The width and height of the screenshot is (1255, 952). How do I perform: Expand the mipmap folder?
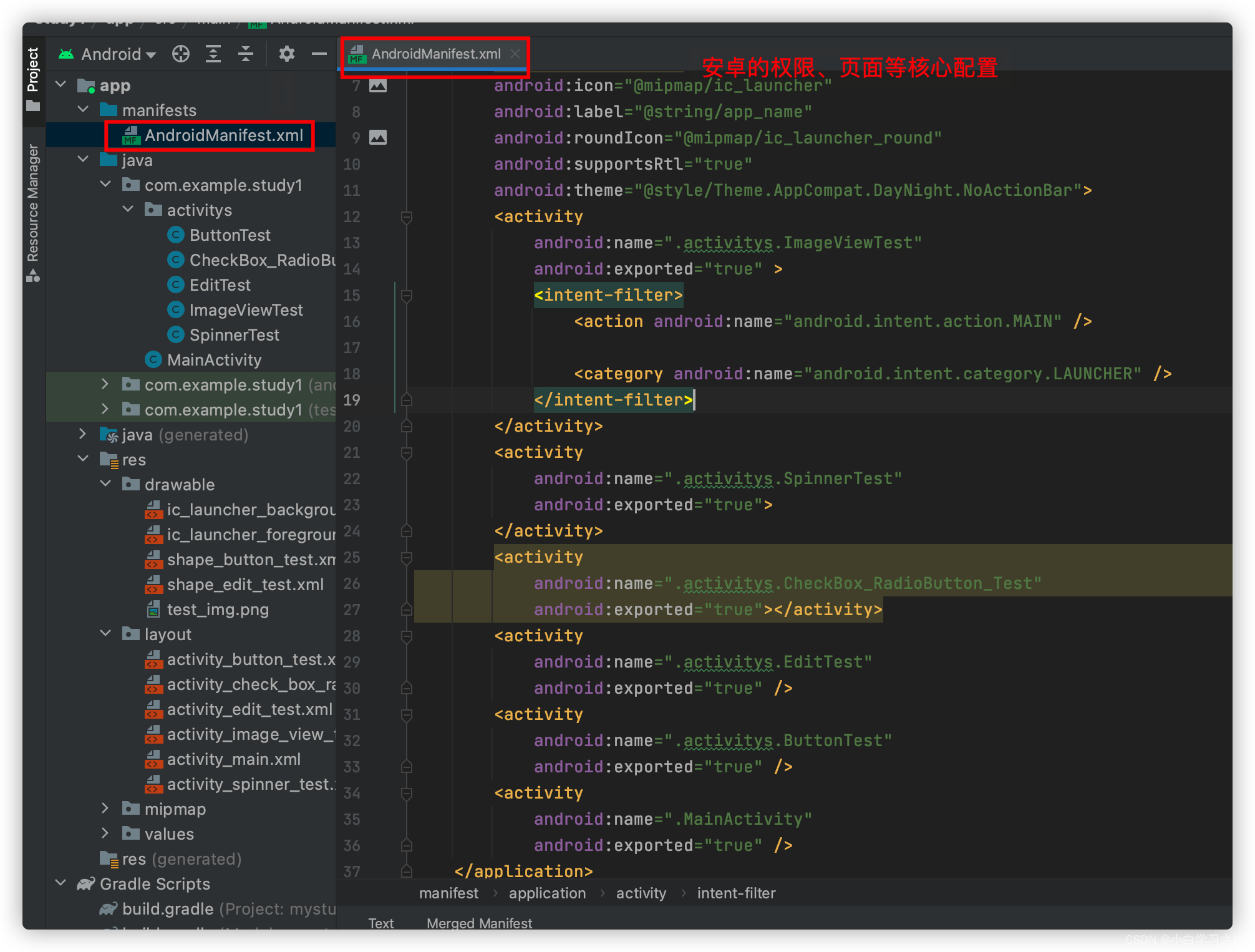tap(106, 809)
